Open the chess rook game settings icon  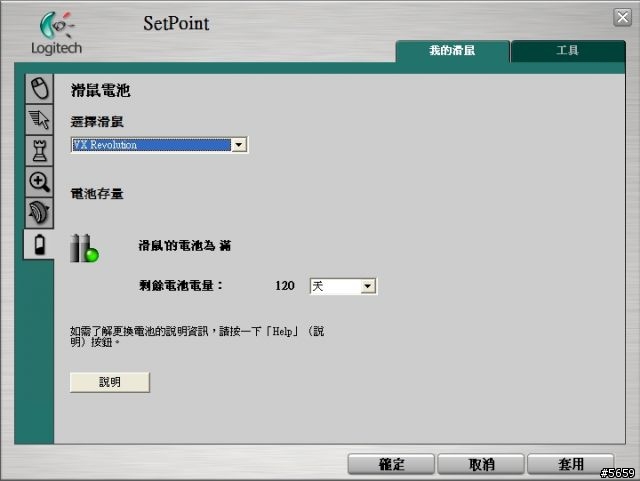click(x=40, y=150)
